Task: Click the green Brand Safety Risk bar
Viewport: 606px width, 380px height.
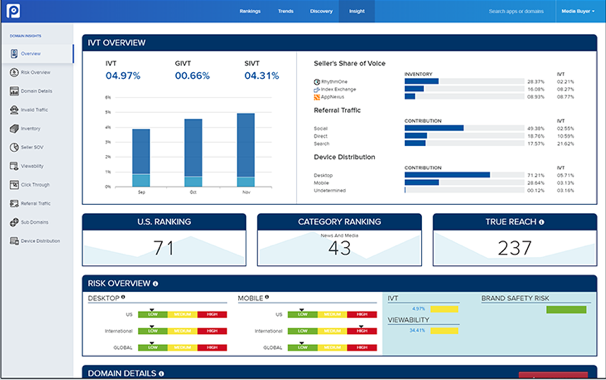Action: [566, 310]
